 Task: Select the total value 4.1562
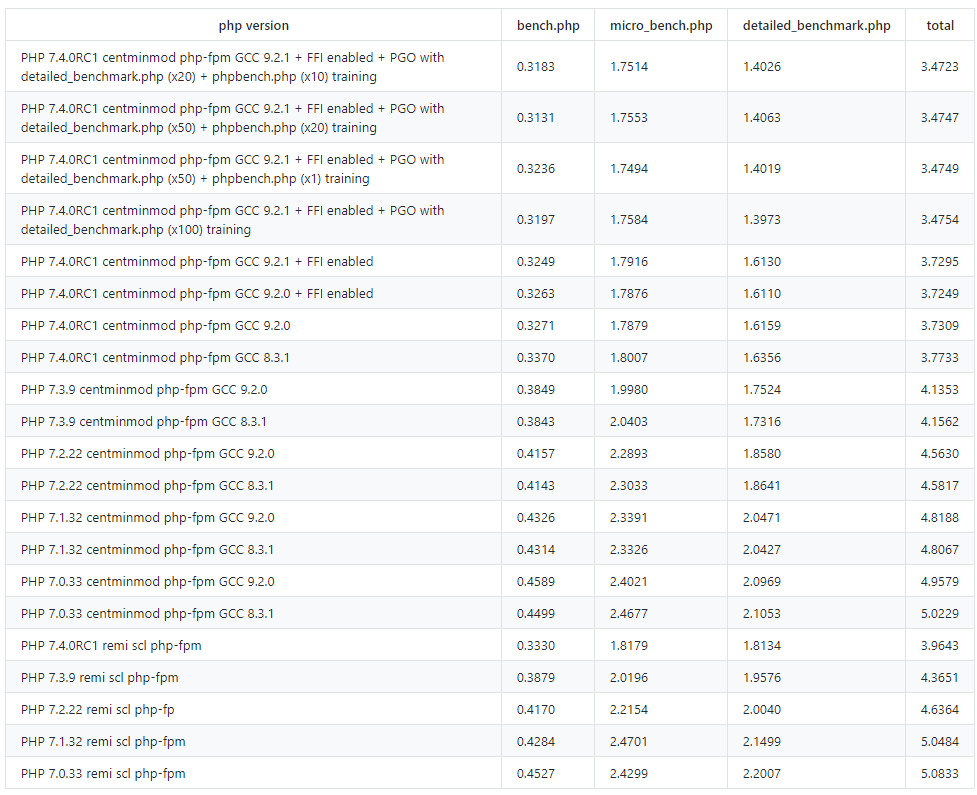tap(940, 422)
